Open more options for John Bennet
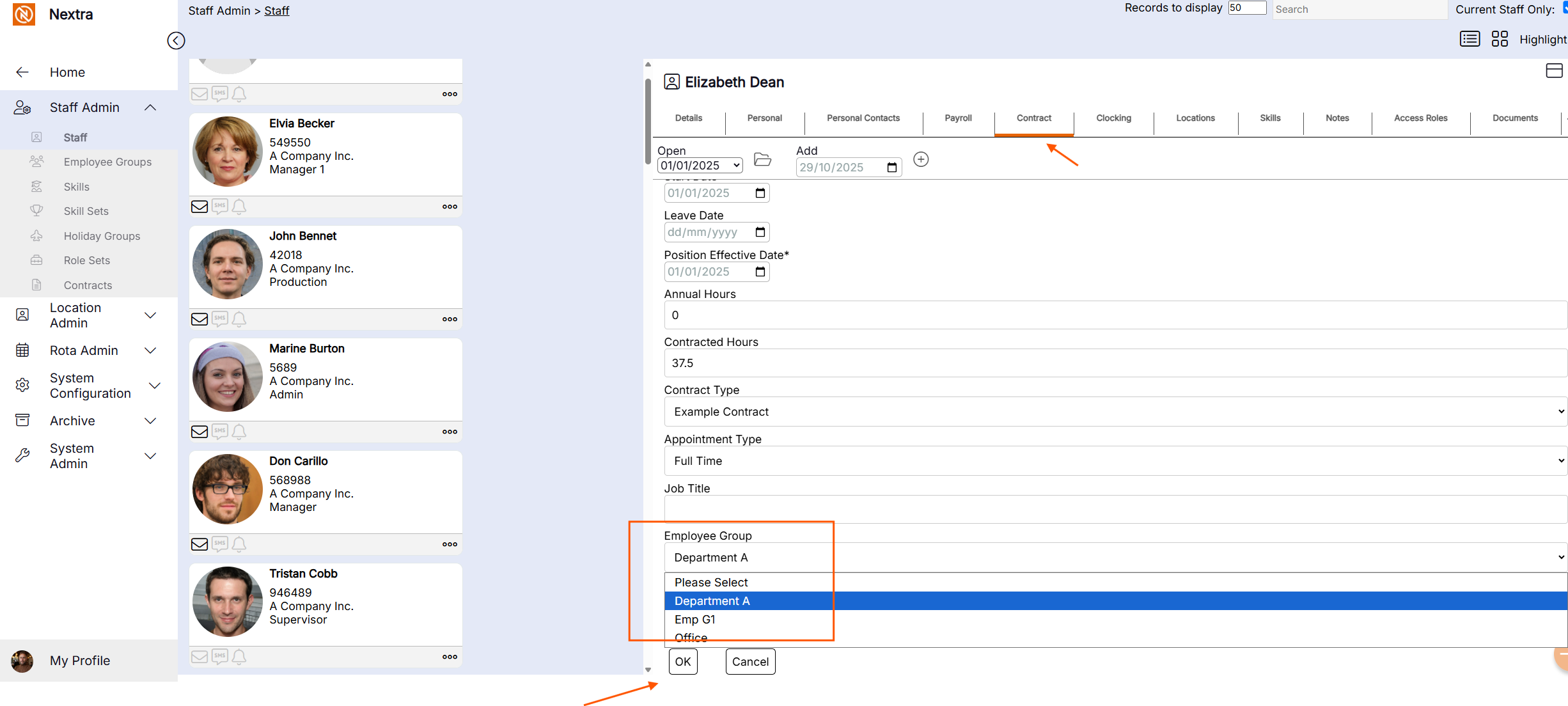Image resolution: width=1568 pixels, height=706 pixels. click(x=450, y=319)
